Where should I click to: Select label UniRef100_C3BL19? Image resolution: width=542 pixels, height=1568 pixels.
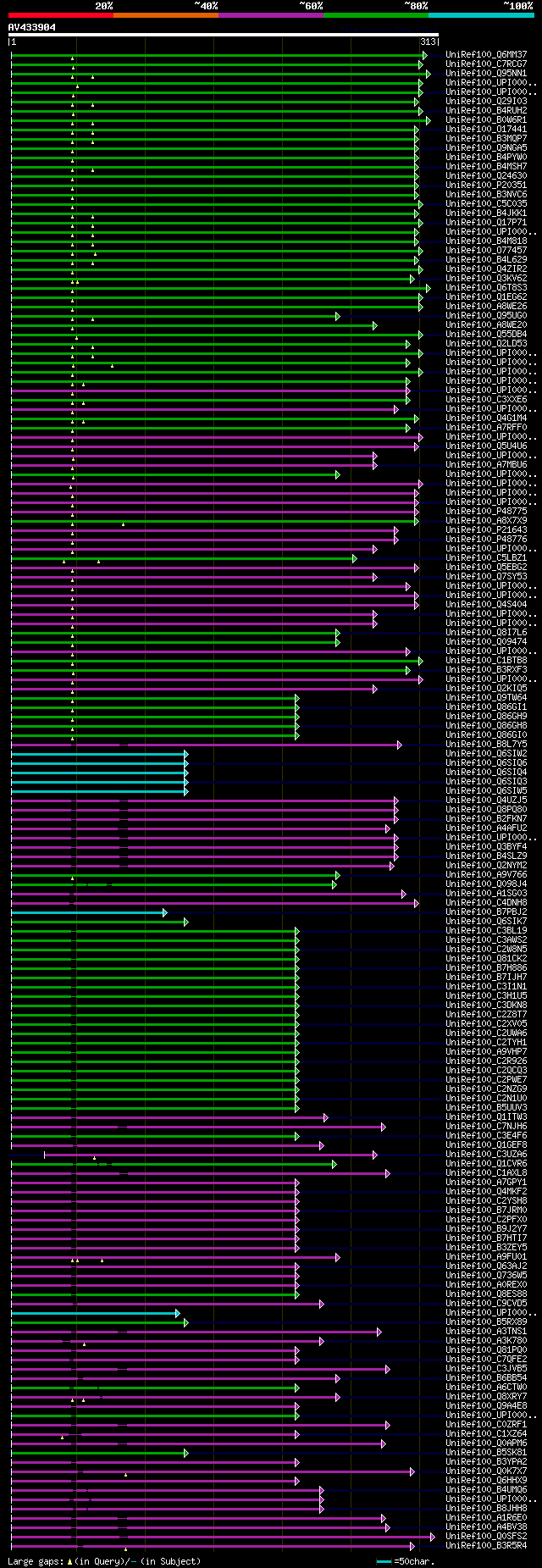(486, 931)
